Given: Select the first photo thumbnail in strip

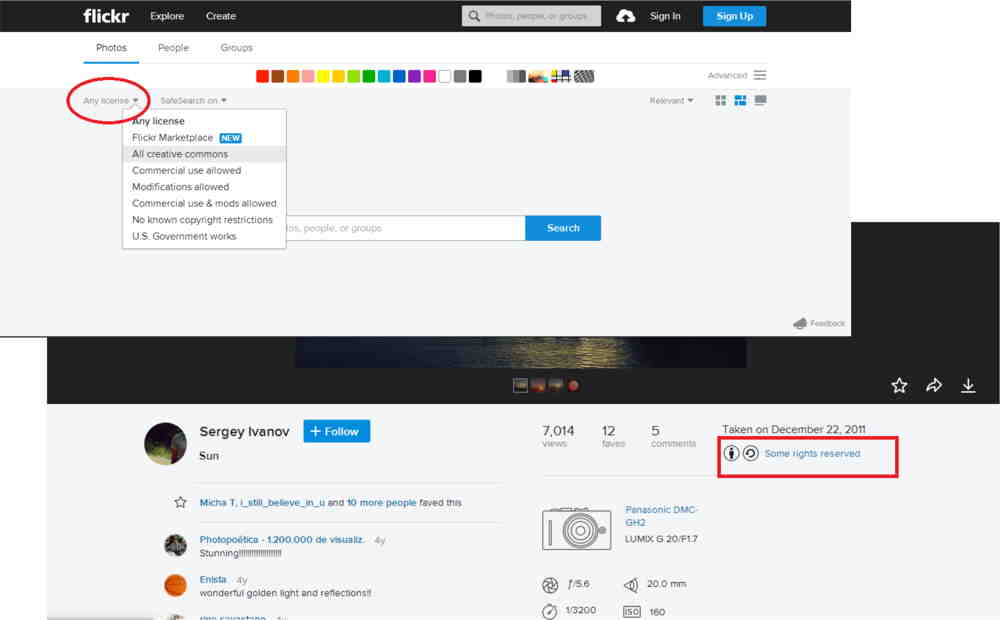Looking at the screenshot, I should click(x=520, y=386).
